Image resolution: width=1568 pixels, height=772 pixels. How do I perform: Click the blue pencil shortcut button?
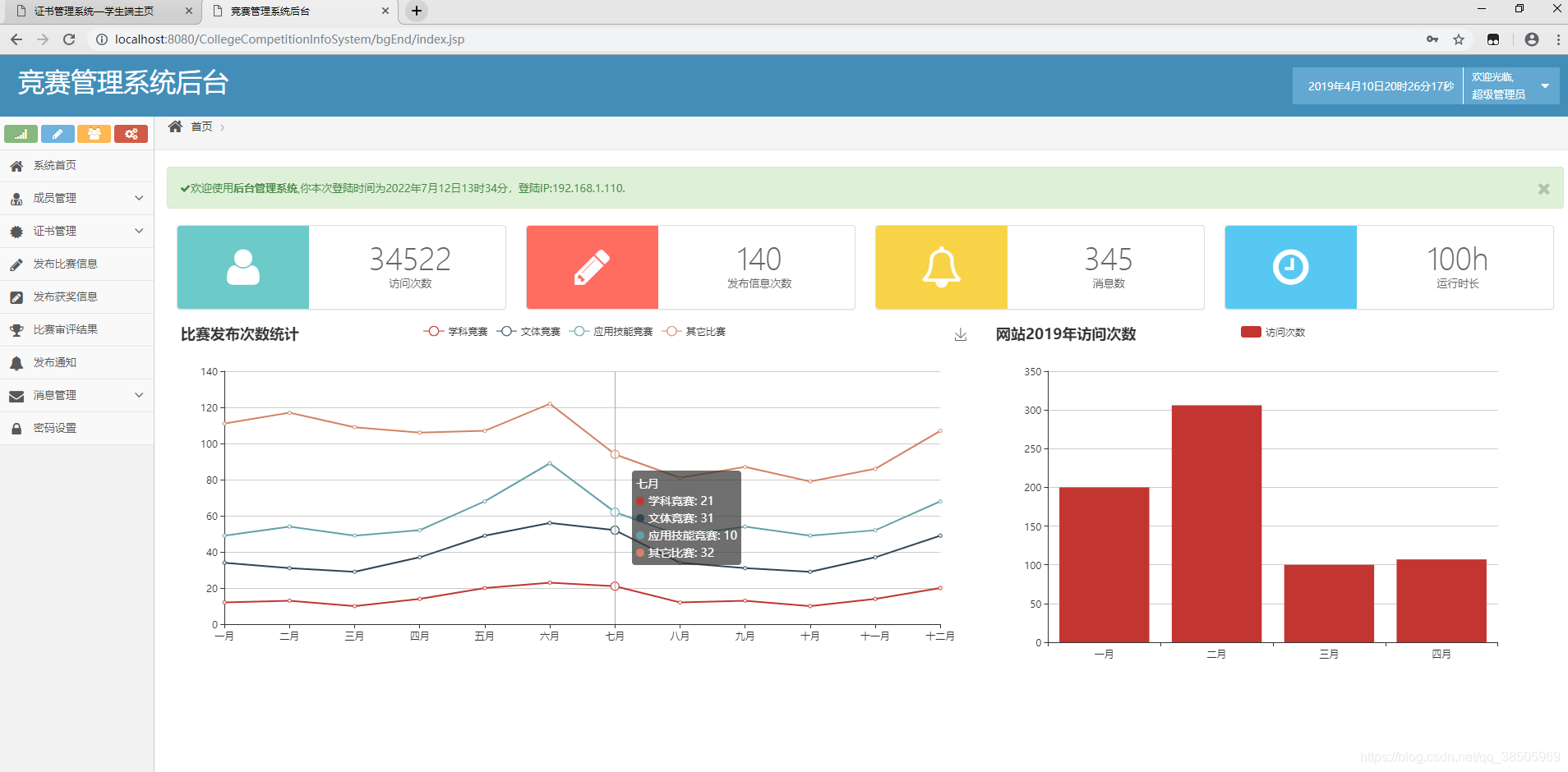coord(58,134)
